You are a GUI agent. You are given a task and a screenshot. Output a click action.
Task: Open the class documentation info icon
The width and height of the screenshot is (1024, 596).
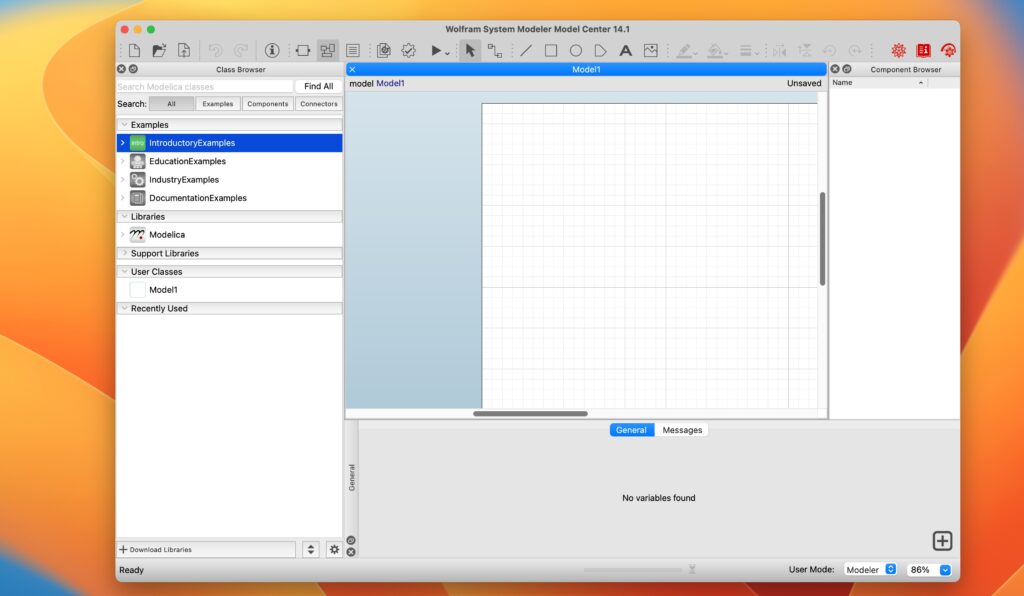pos(271,49)
